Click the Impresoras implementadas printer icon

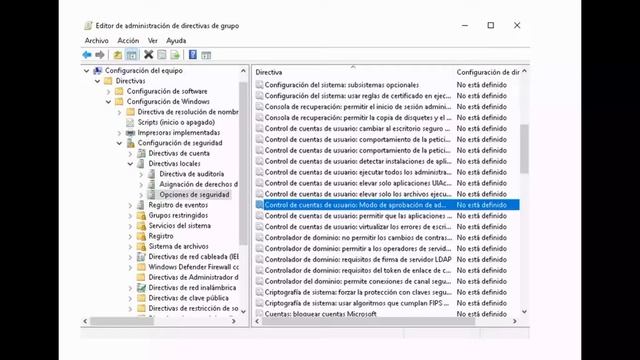pos(130,133)
